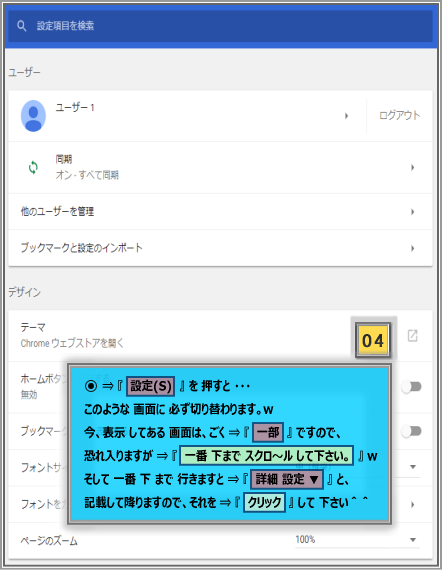Expand the font customize row arrow
This screenshot has width=442, height=570.
(x=413, y=505)
